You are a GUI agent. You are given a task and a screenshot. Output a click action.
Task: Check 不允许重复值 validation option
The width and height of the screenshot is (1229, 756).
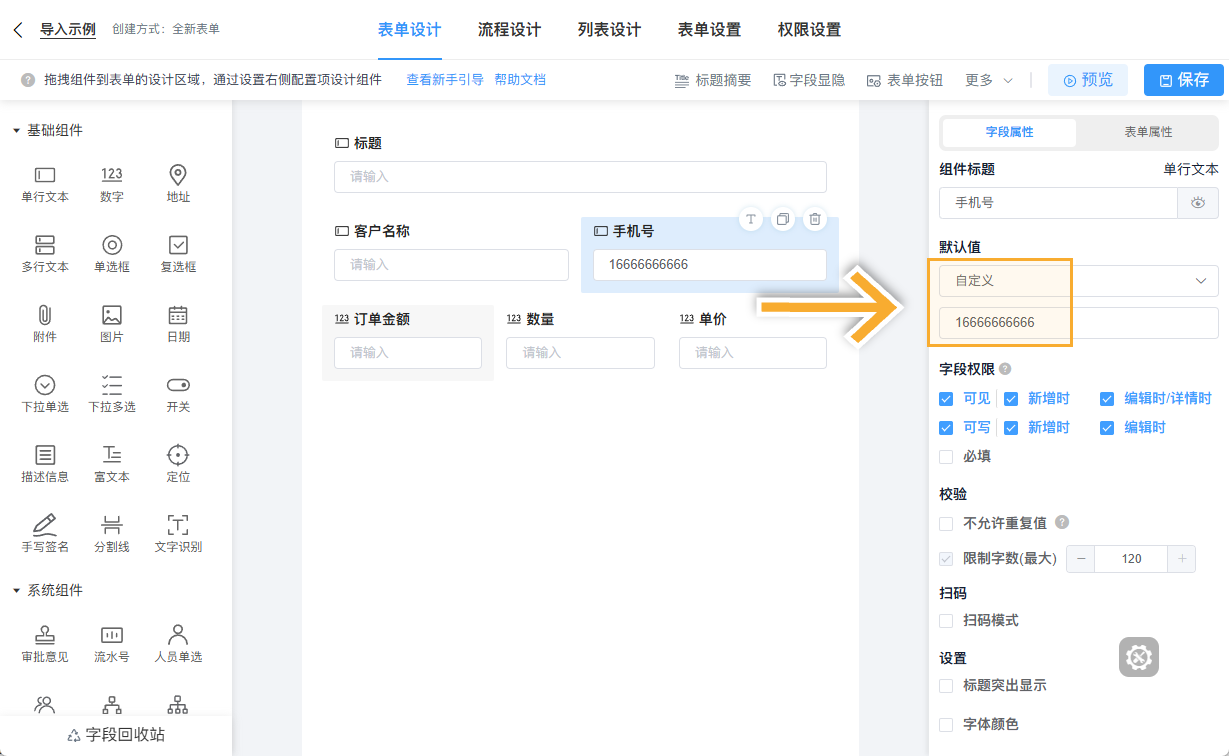coord(945,523)
